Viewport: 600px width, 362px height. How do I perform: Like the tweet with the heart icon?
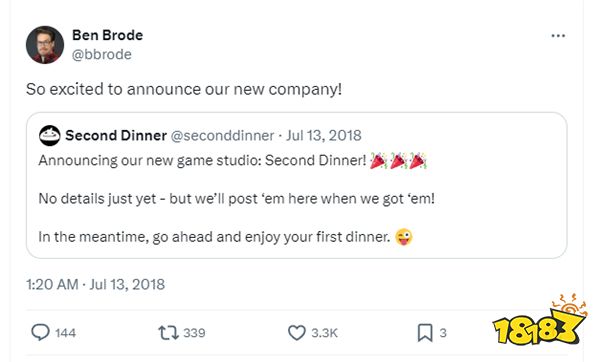pyautogui.click(x=297, y=333)
